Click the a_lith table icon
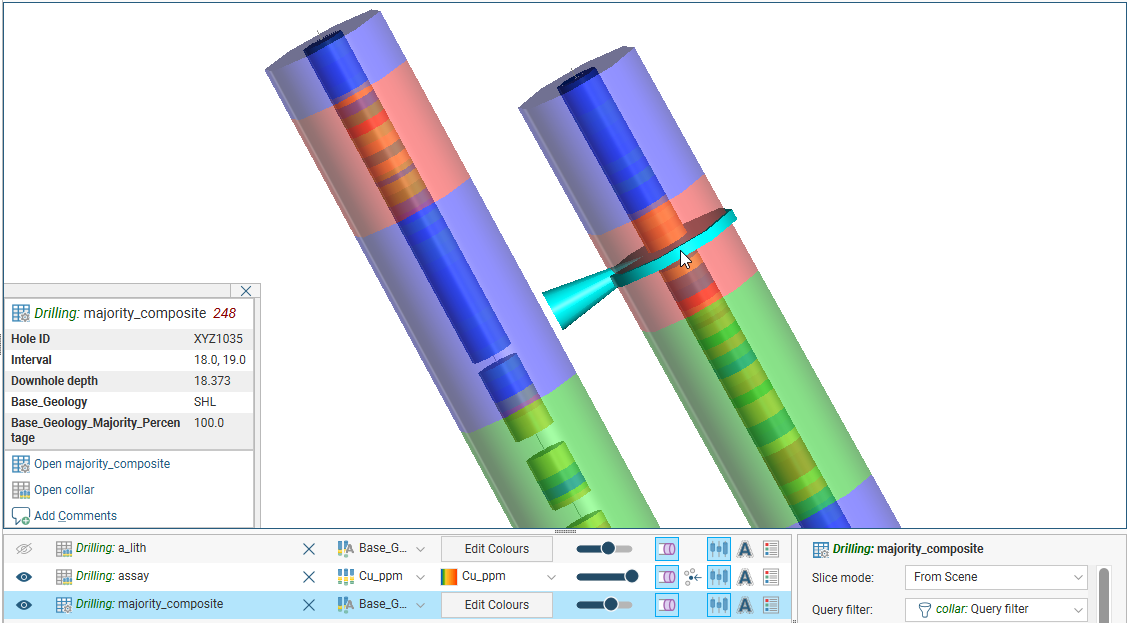Screen dimensions: 1127x623 [x=64, y=549]
